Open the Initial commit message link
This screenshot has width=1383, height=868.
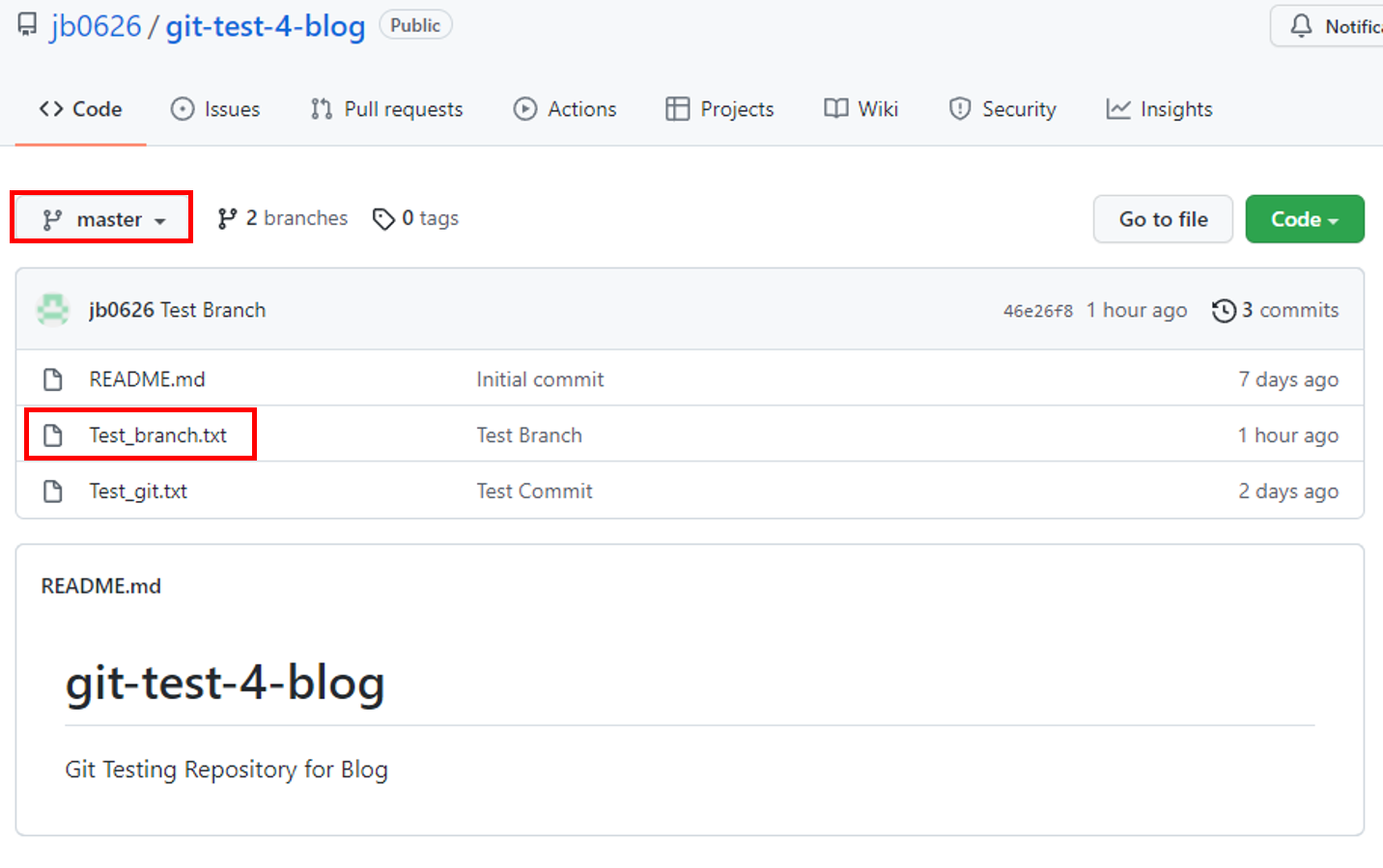click(x=540, y=379)
